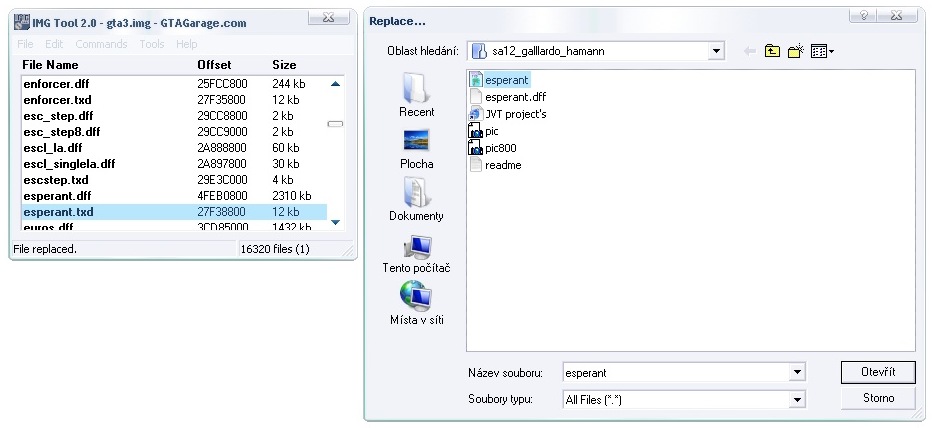Click the Storno cancel button
The height and width of the screenshot is (428, 933).
(877, 398)
